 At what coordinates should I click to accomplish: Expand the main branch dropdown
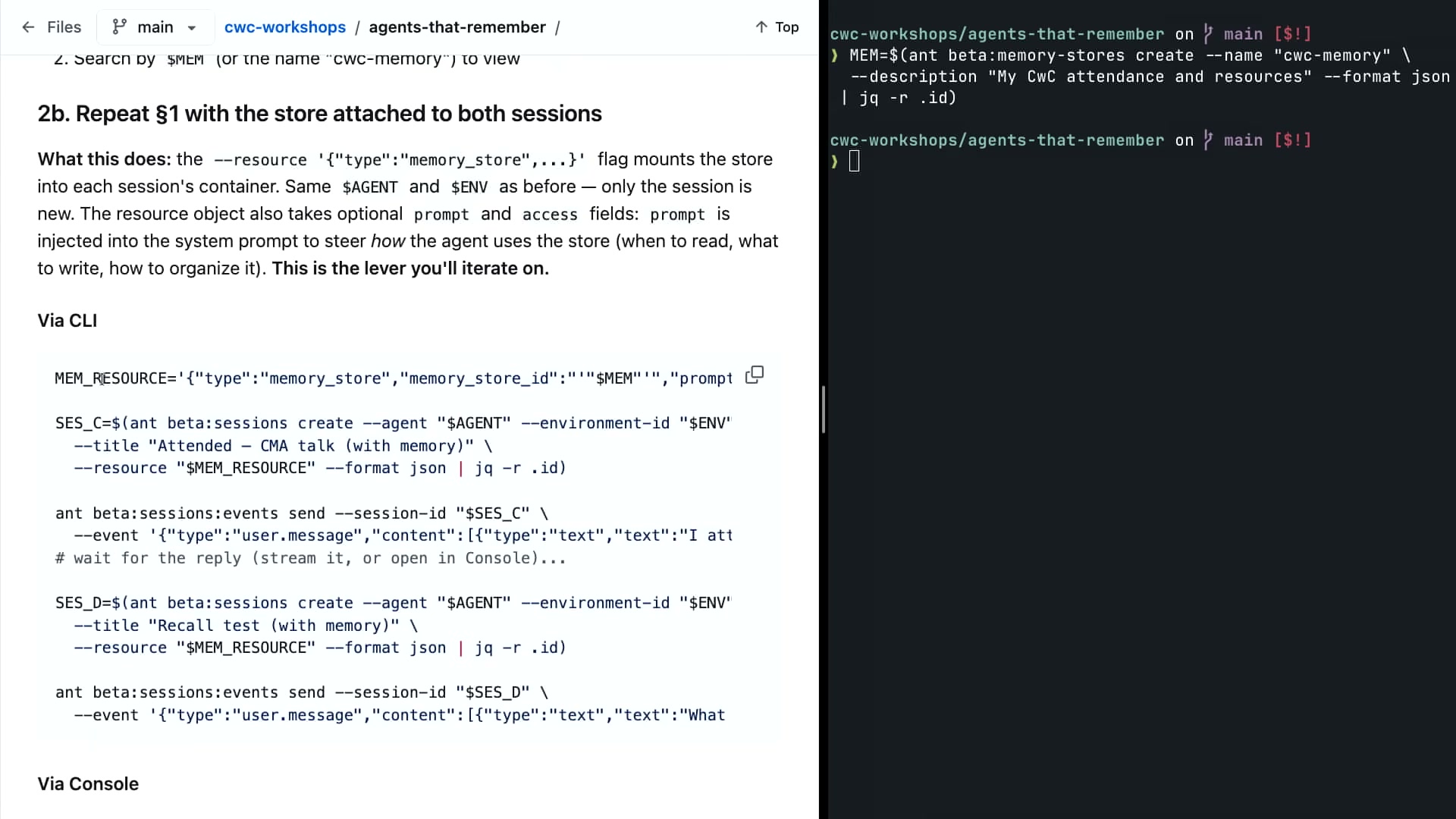pos(155,27)
